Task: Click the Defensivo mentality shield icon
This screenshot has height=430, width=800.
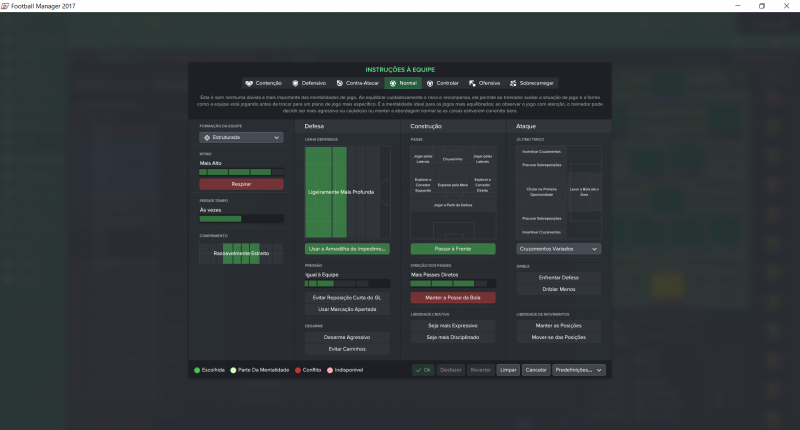Action: [x=295, y=83]
